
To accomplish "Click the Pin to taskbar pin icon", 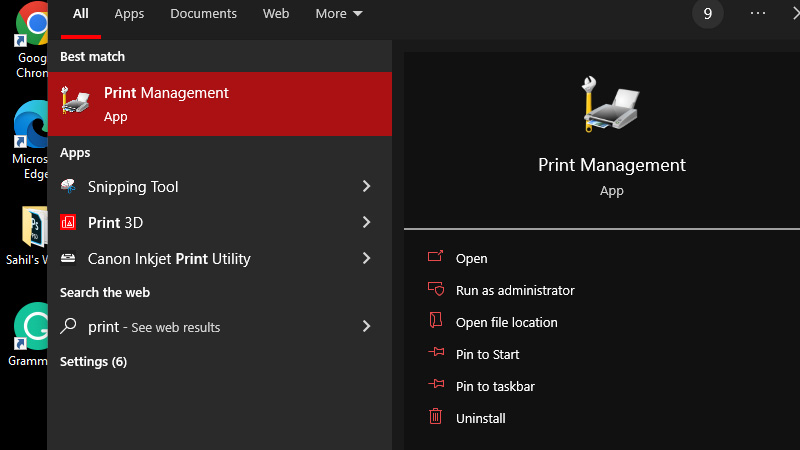I will (x=436, y=384).
